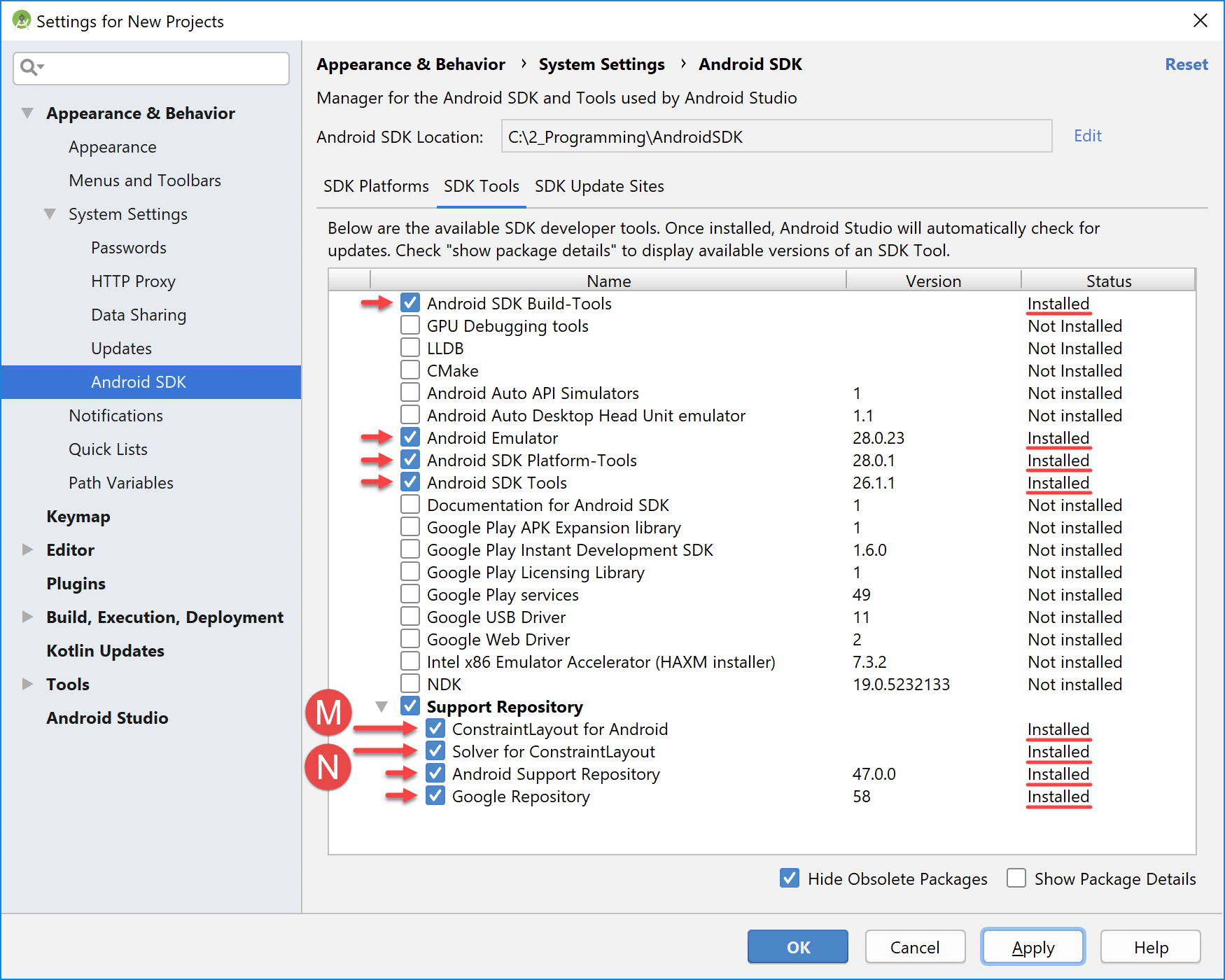Close the Settings for New Projects dialog
The width and height of the screenshot is (1225, 980).
click(x=1200, y=21)
